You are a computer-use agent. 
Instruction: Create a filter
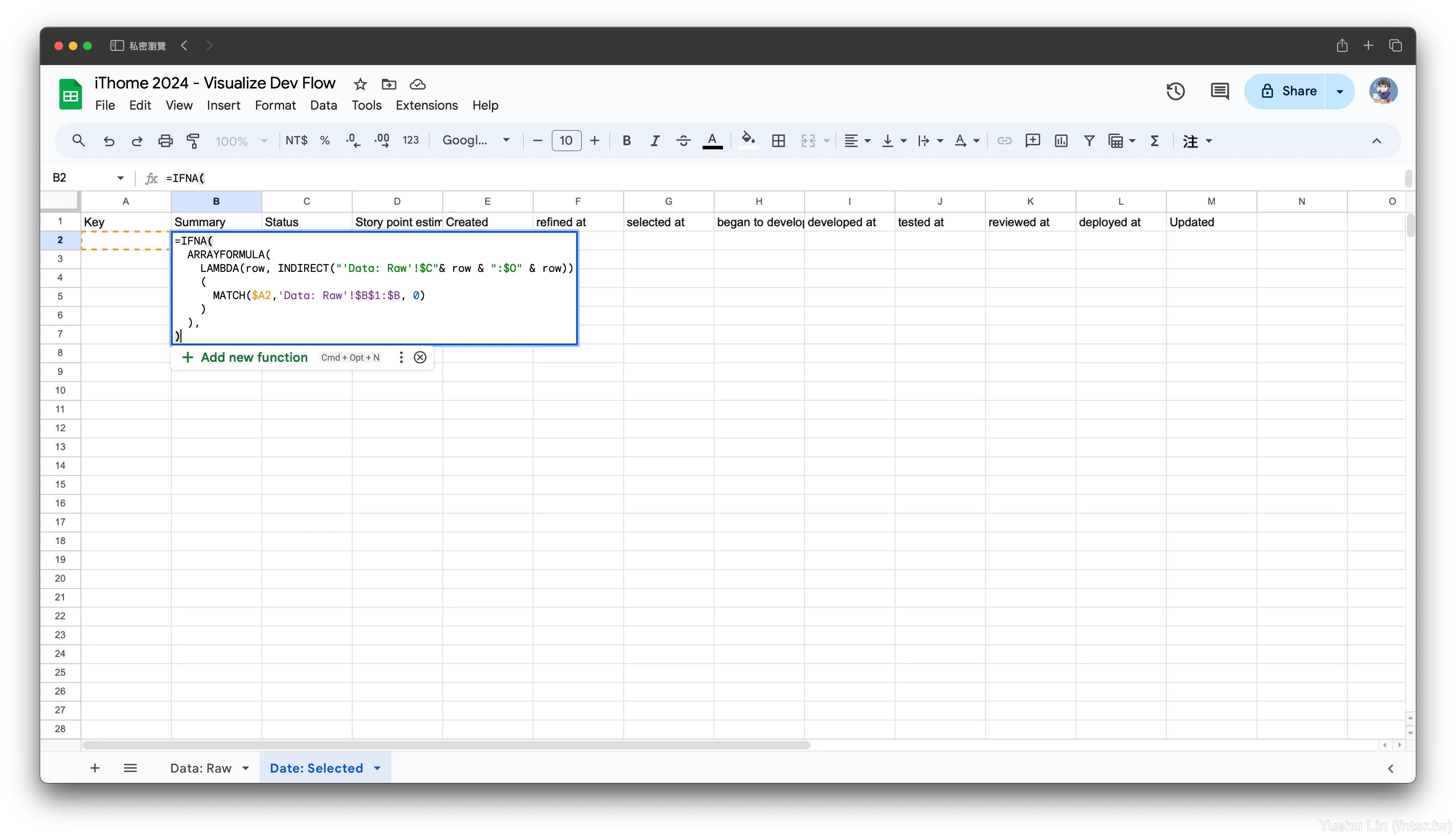click(x=1089, y=141)
